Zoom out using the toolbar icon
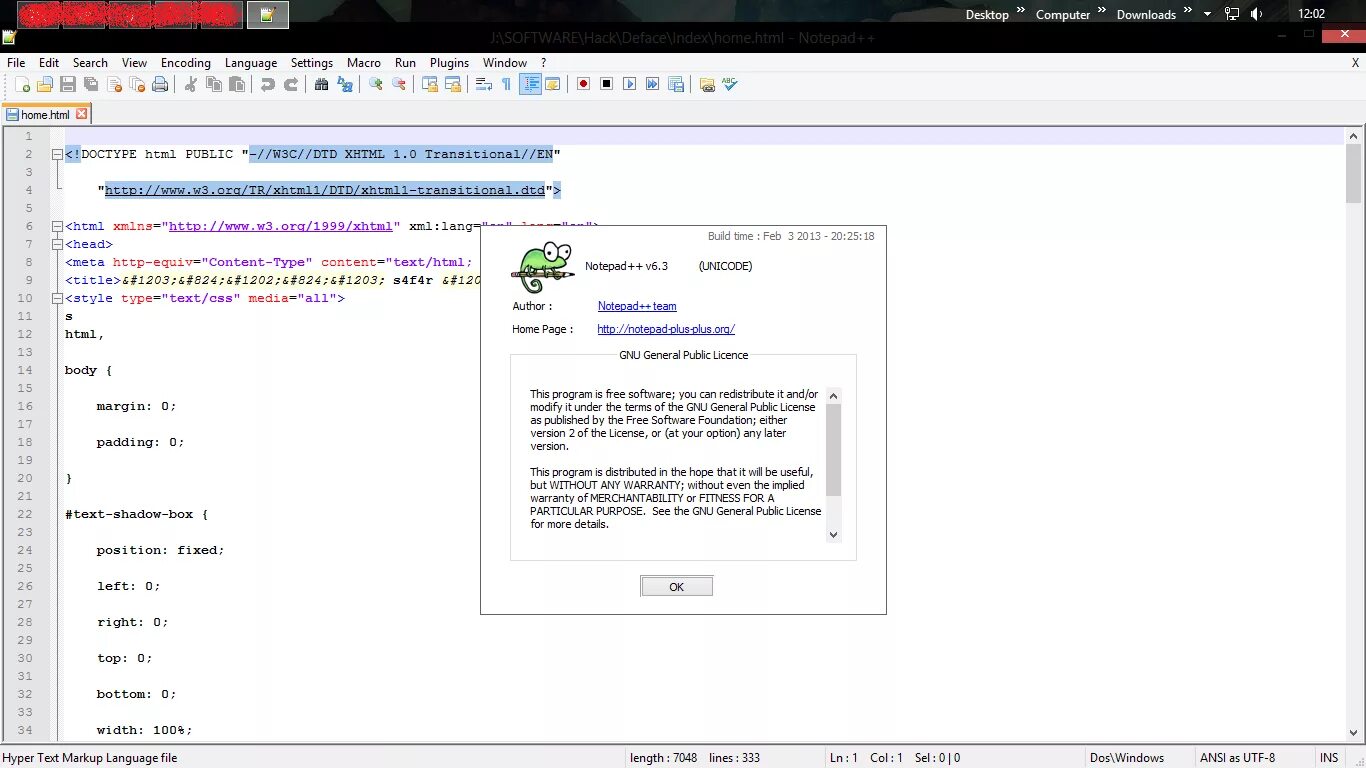The width and height of the screenshot is (1366, 768). 399,84
